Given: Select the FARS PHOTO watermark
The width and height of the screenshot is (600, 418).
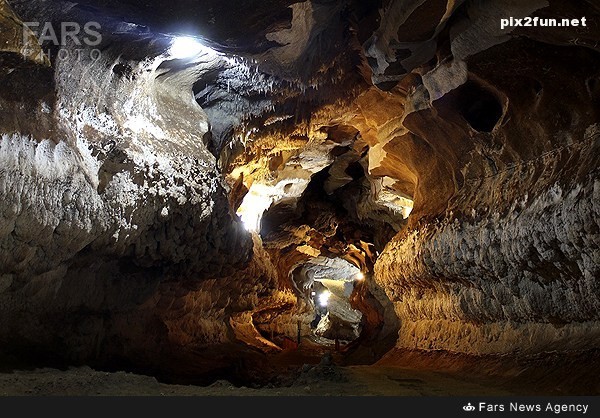Looking at the screenshot, I should 63,38.
